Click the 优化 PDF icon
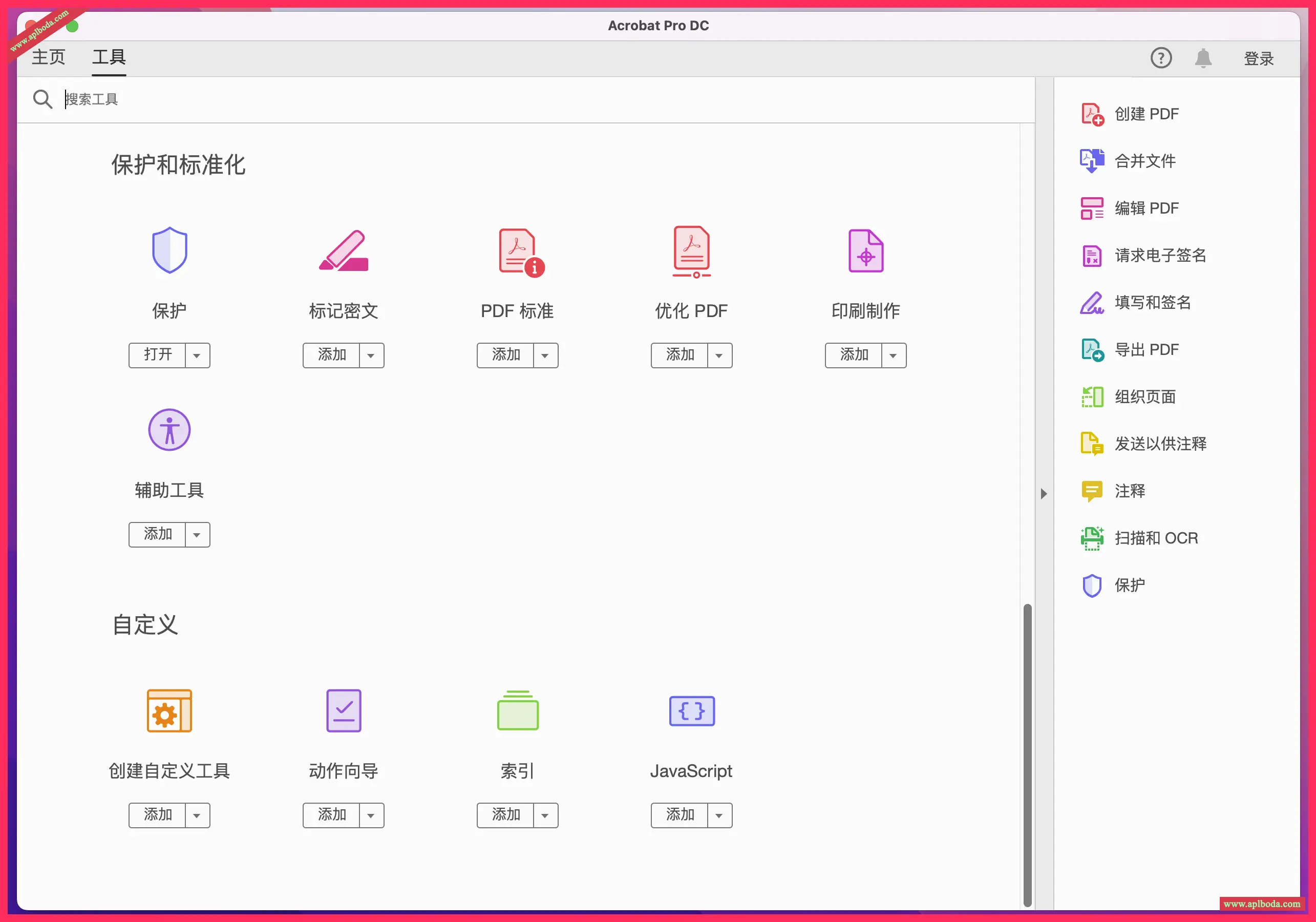Screen dimensions: 1316x922 pos(691,252)
